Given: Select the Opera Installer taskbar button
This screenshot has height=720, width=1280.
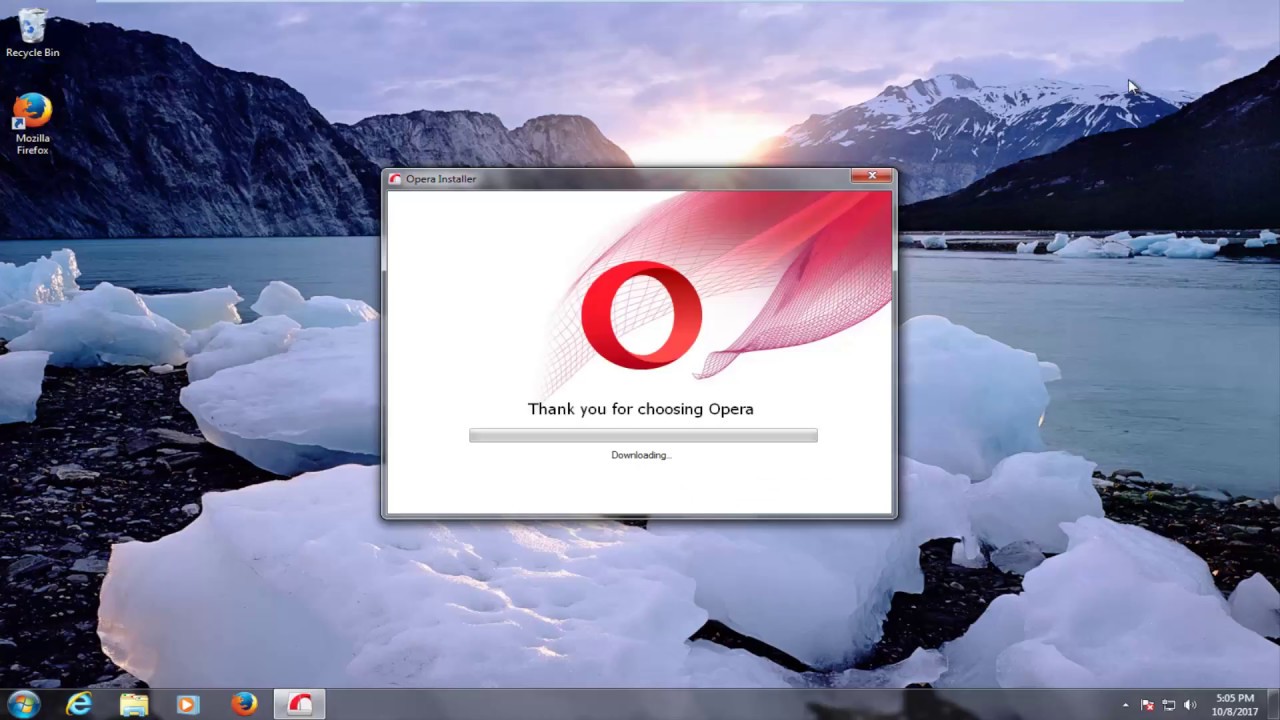Looking at the screenshot, I should click(x=299, y=704).
